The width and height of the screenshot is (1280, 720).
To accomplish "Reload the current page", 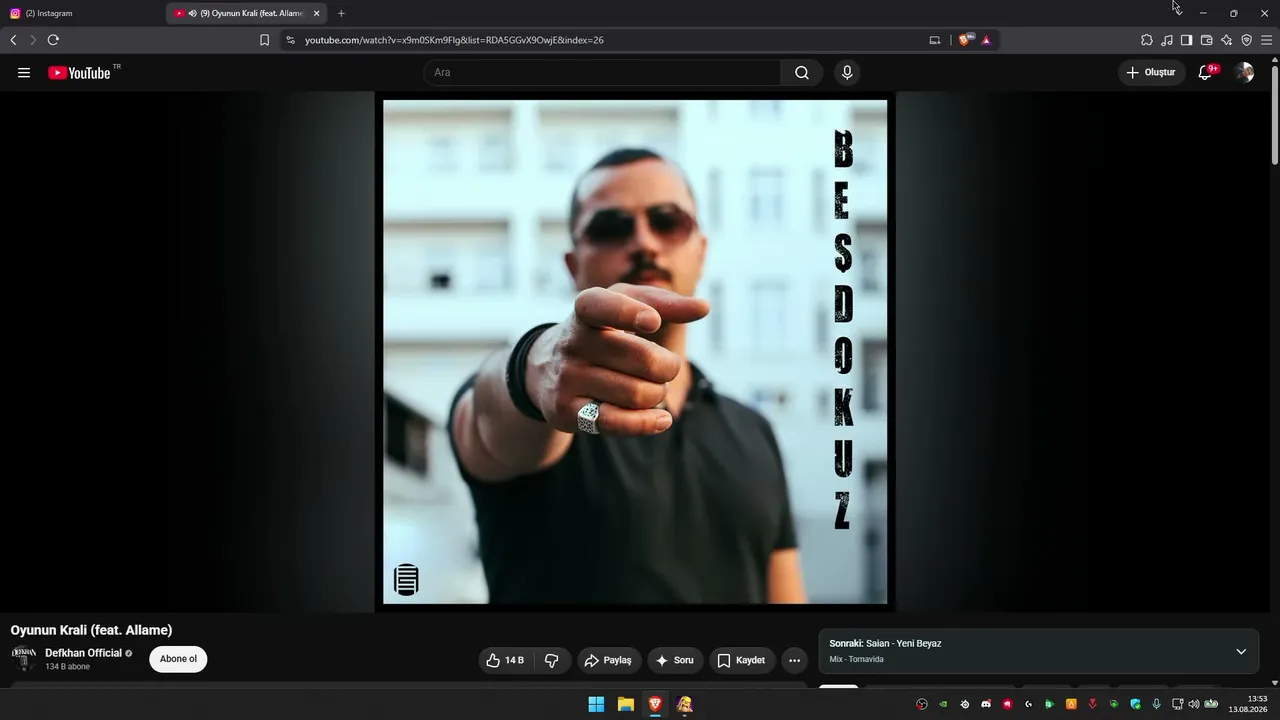I will pyautogui.click(x=53, y=40).
